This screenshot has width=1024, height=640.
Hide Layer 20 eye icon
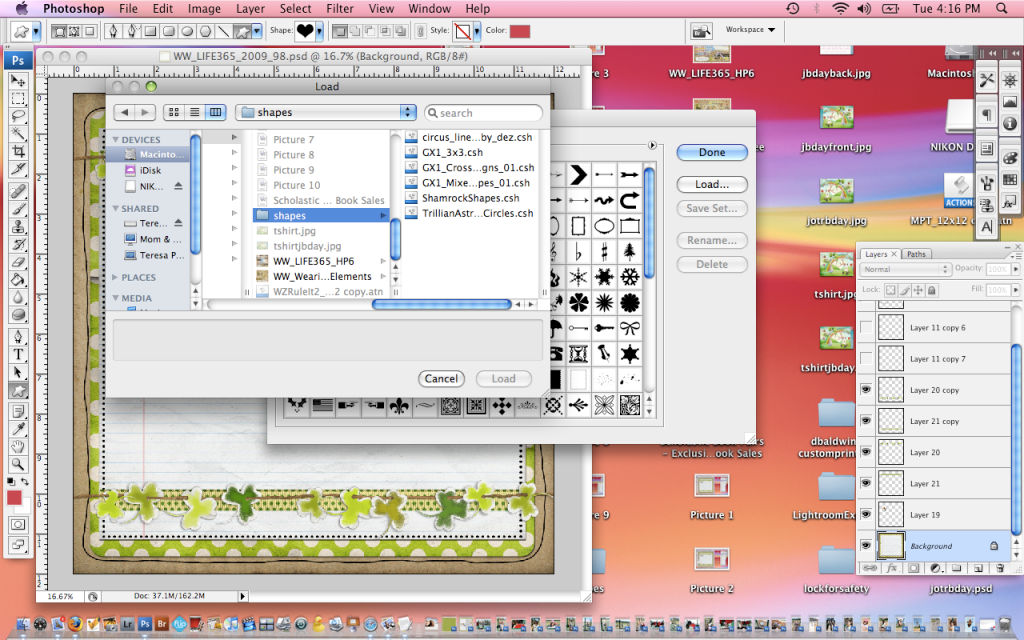[x=866, y=452]
